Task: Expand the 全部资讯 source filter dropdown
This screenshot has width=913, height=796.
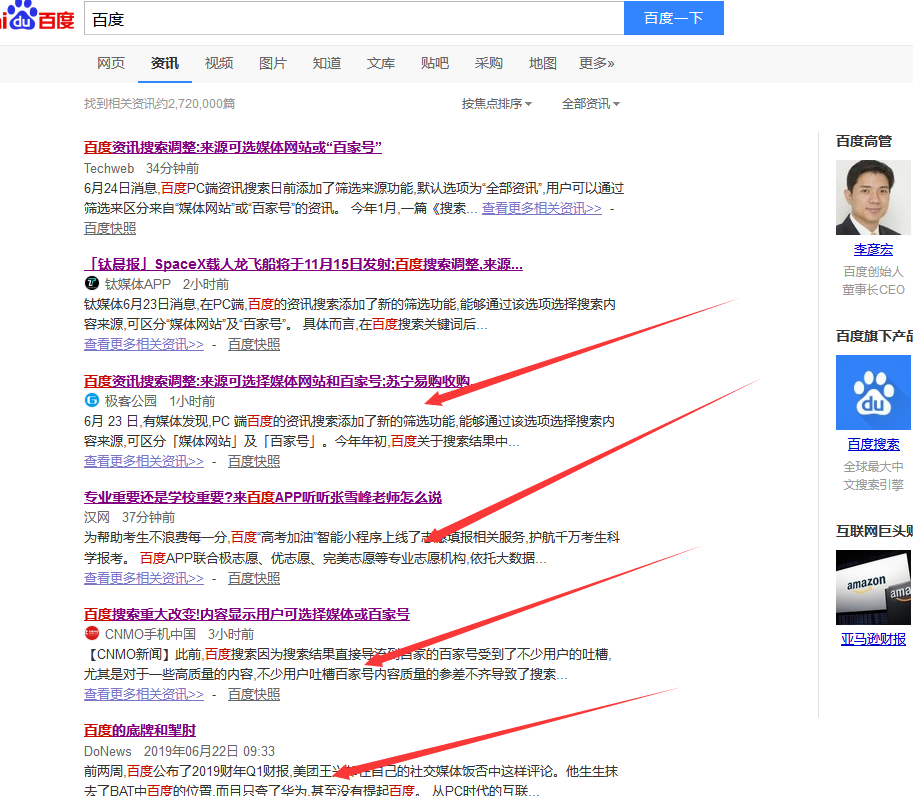Action: (x=591, y=104)
